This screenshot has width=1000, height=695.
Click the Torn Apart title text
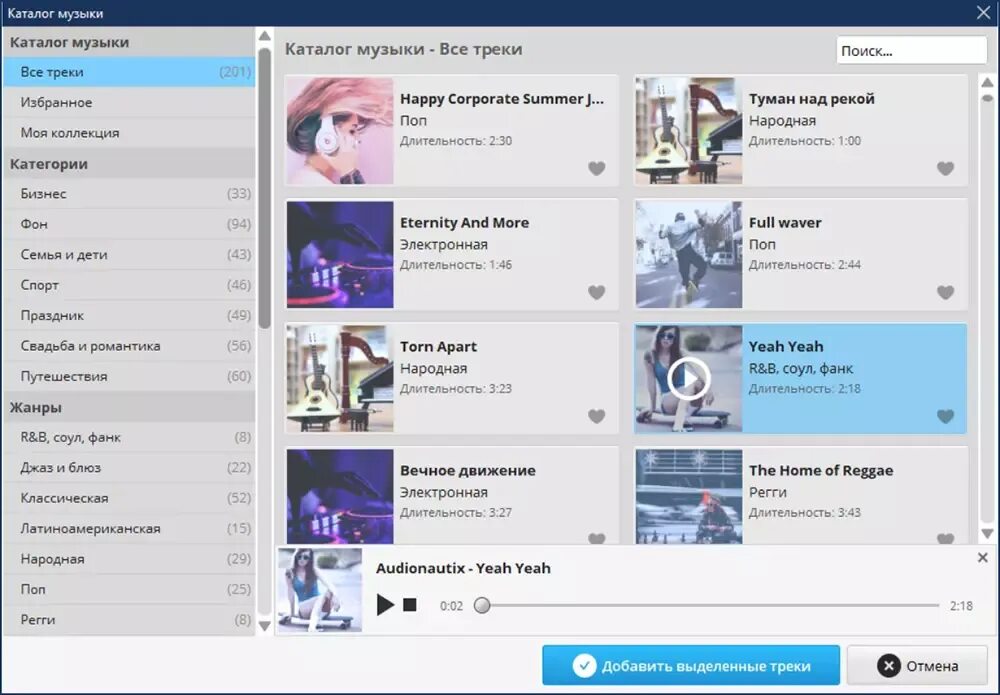pyautogui.click(x=438, y=346)
